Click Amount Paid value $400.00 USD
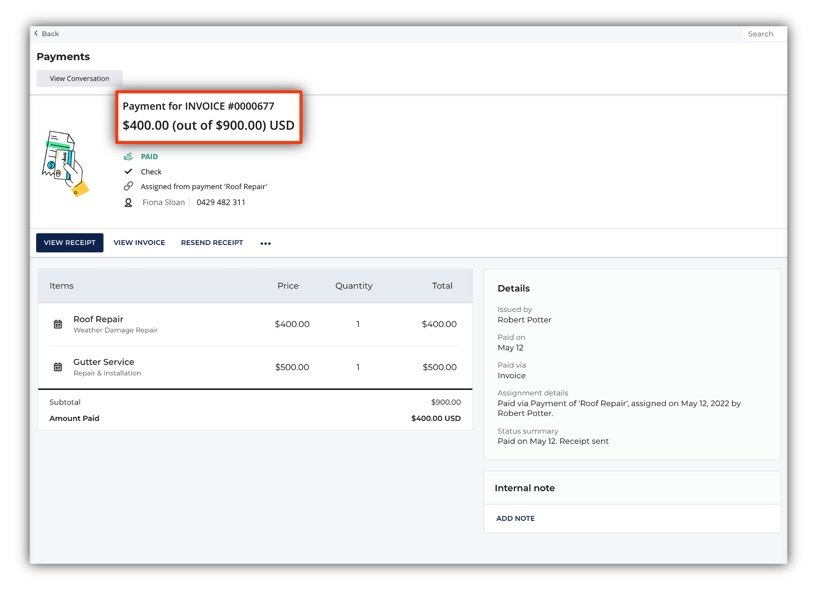This screenshot has width=814, height=590. 436,418
